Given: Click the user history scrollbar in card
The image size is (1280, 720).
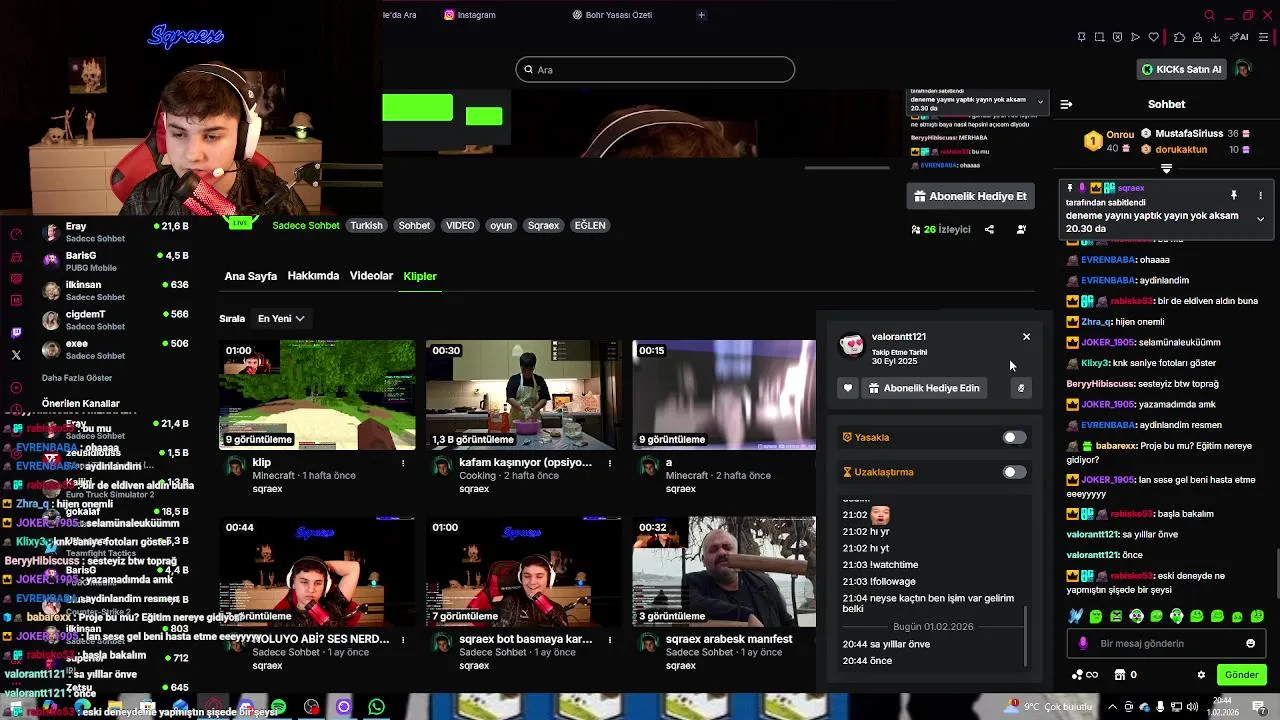Looking at the screenshot, I should coord(1025,637).
